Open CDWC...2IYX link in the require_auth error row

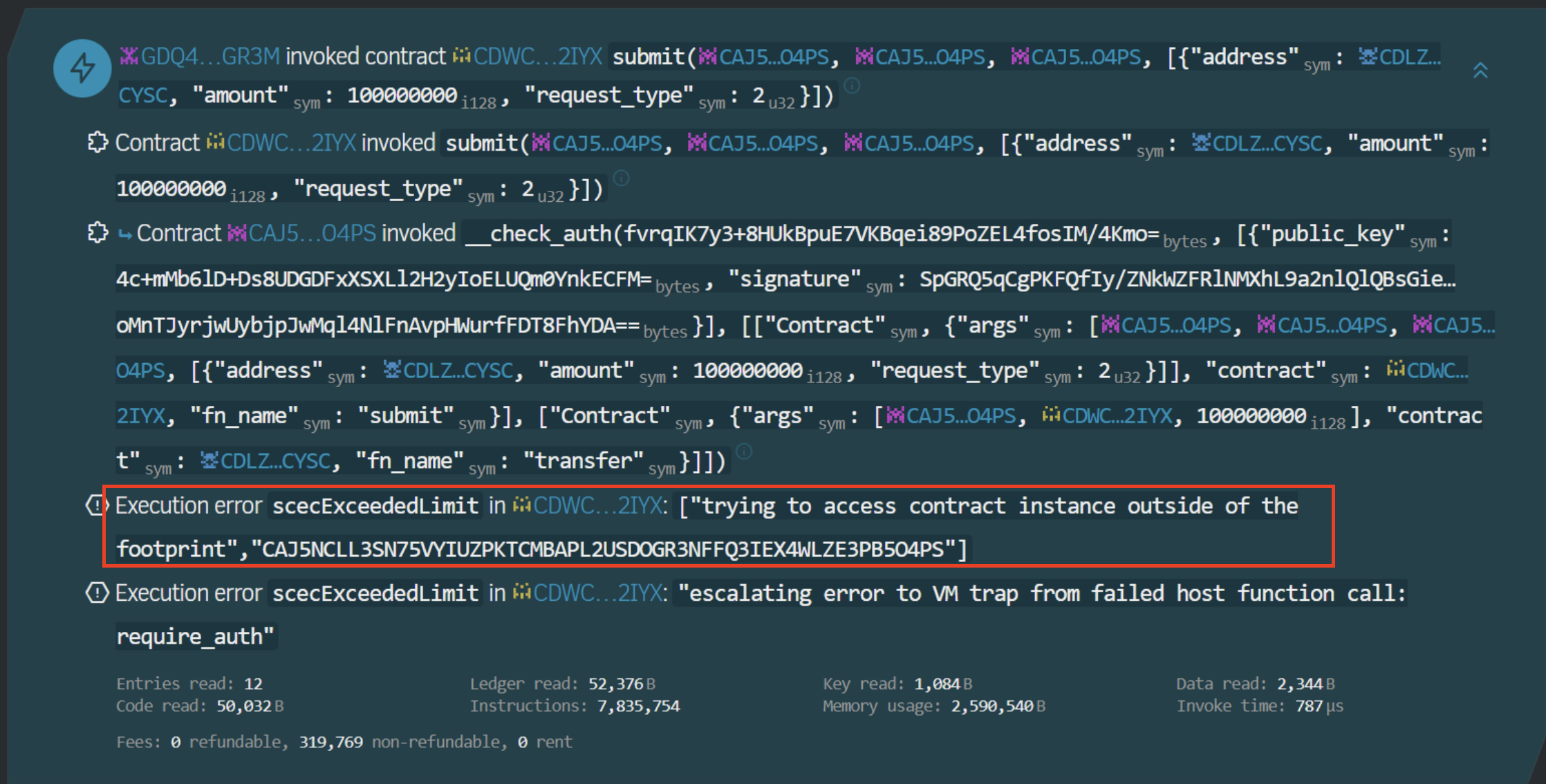597,592
